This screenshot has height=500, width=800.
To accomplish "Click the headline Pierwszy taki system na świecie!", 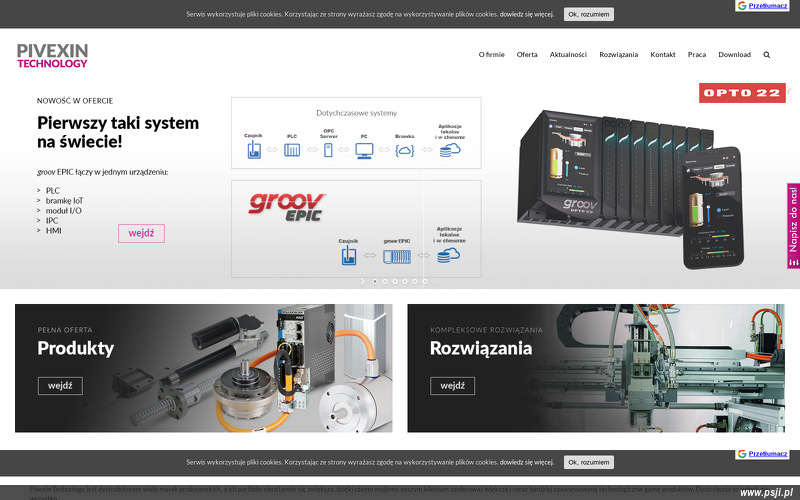I will click(x=118, y=132).
